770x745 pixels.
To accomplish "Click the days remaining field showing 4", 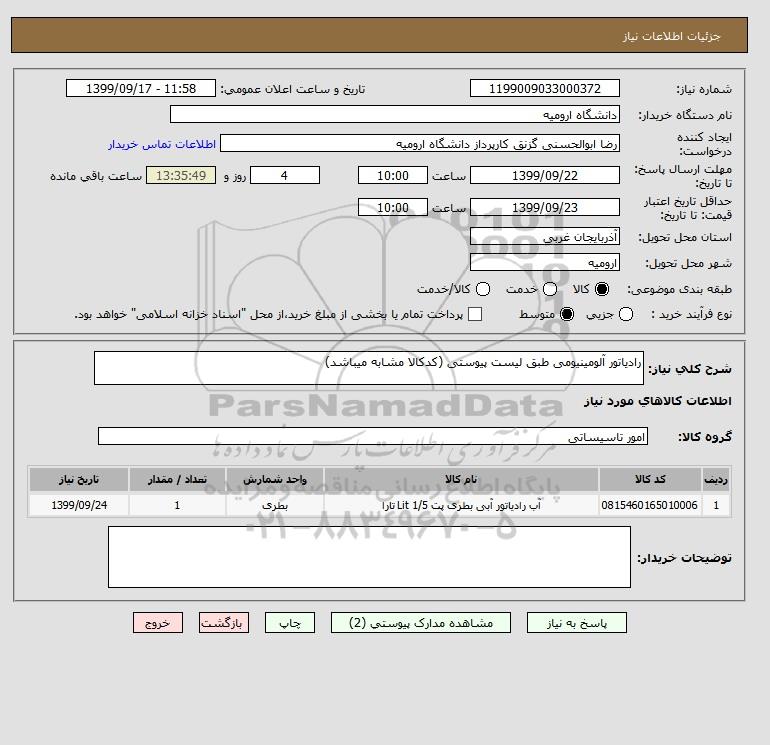I will point(285,175).
